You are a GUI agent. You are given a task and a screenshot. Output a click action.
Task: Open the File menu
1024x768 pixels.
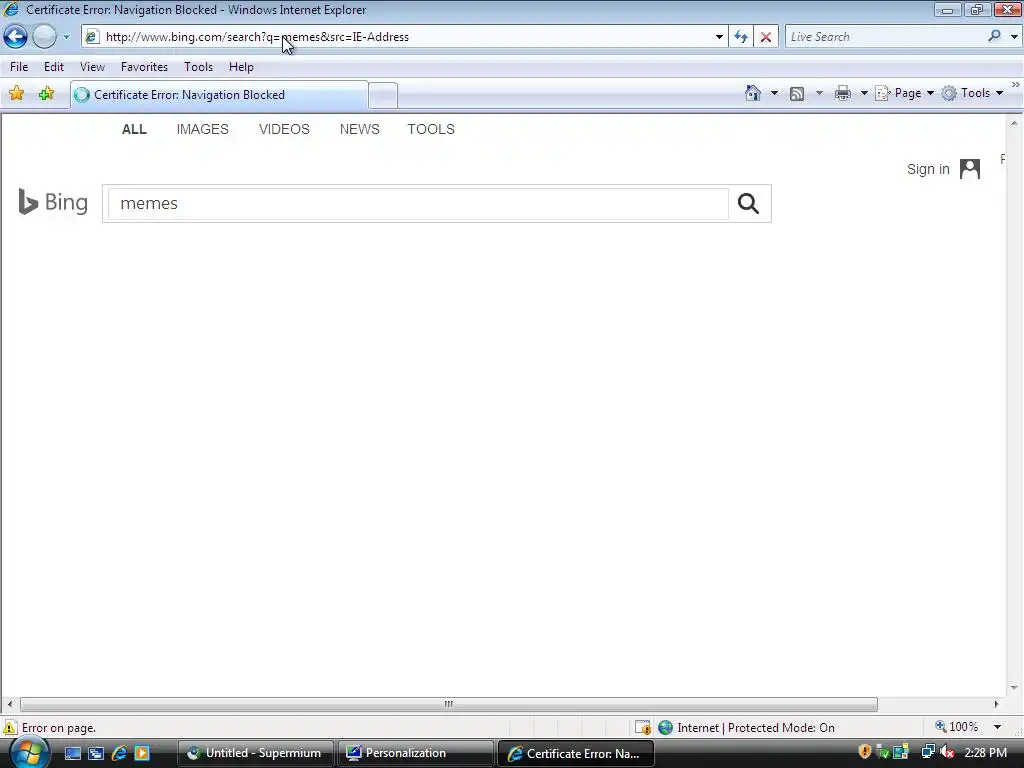tap(19, 67)
